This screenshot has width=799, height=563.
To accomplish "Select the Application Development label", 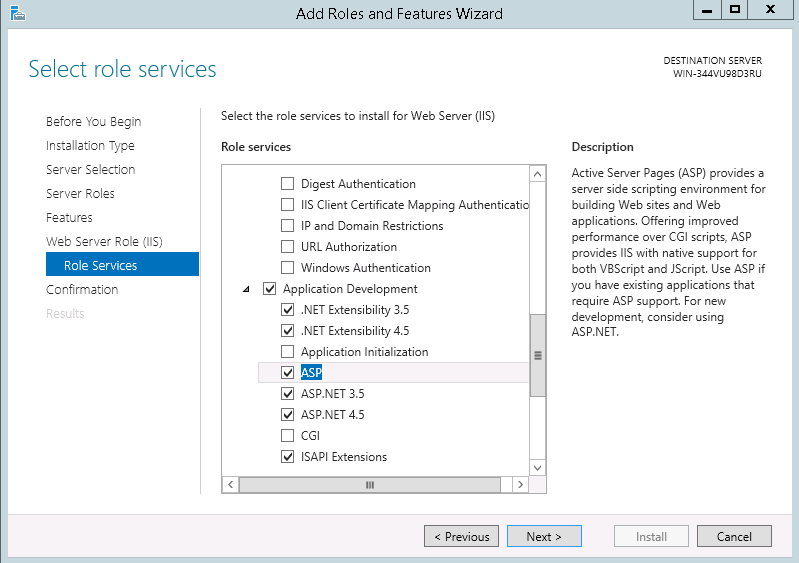I will pyautogui.click(x=350, y=289).
